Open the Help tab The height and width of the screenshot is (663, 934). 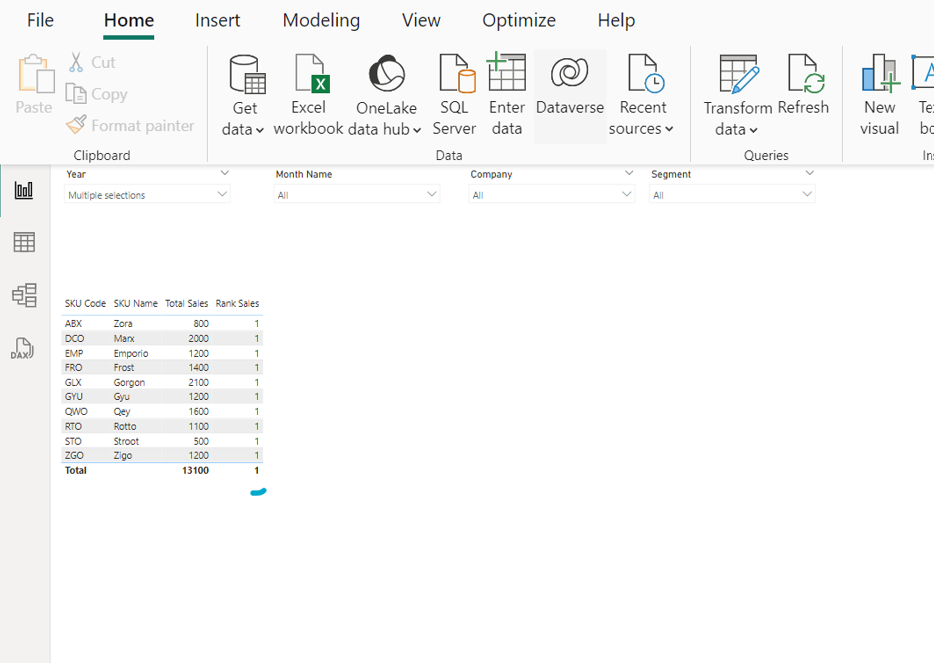(x=616, y=20)
